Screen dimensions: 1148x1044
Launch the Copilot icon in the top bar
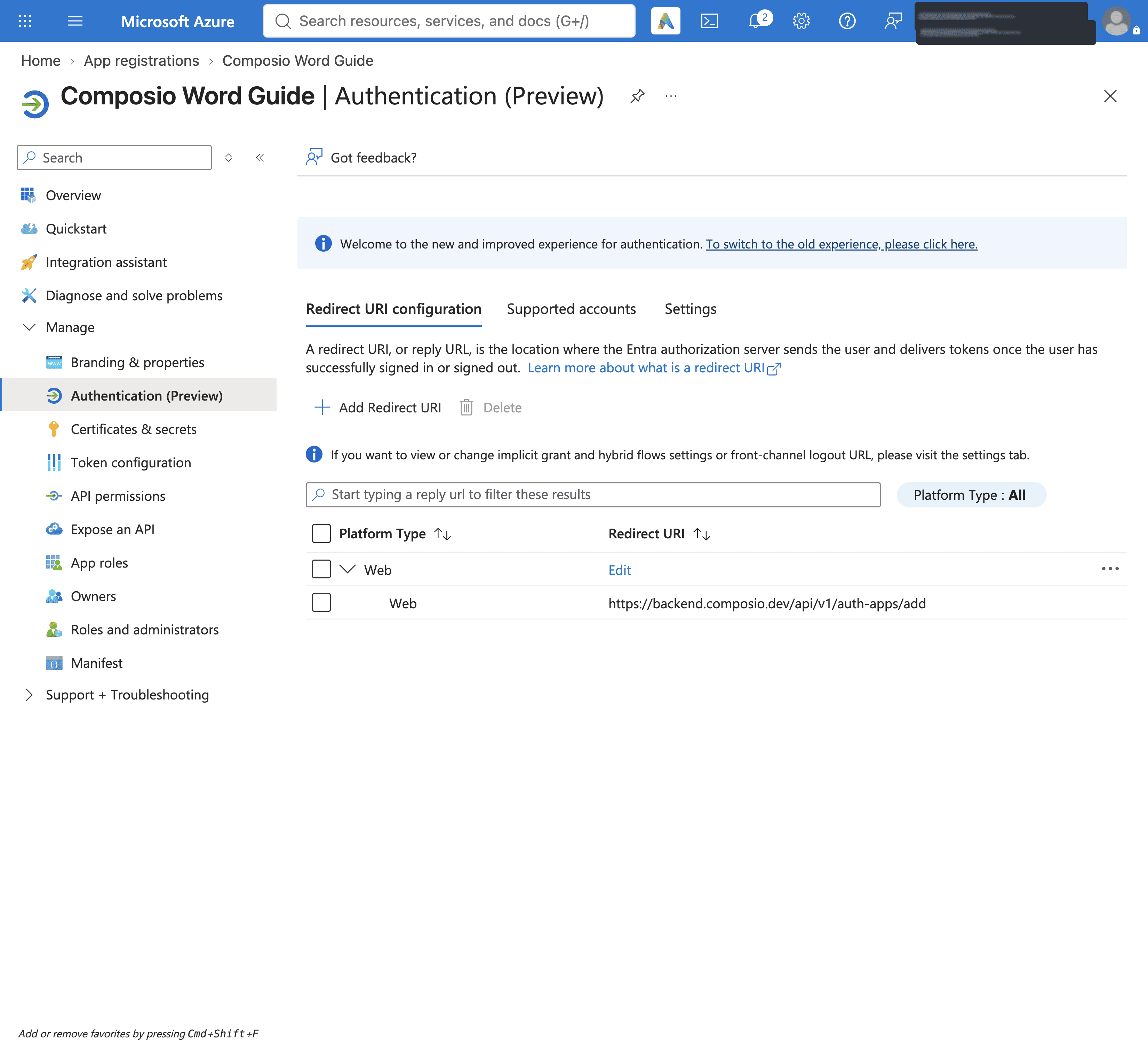coord(665,21)
